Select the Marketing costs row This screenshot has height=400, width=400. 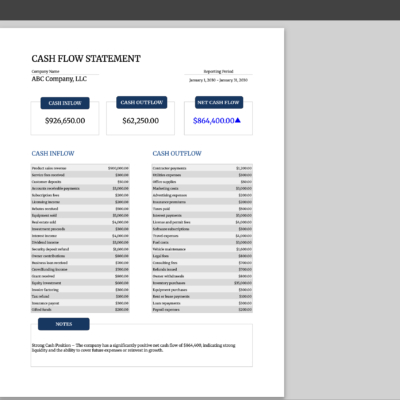click(202, 188)
